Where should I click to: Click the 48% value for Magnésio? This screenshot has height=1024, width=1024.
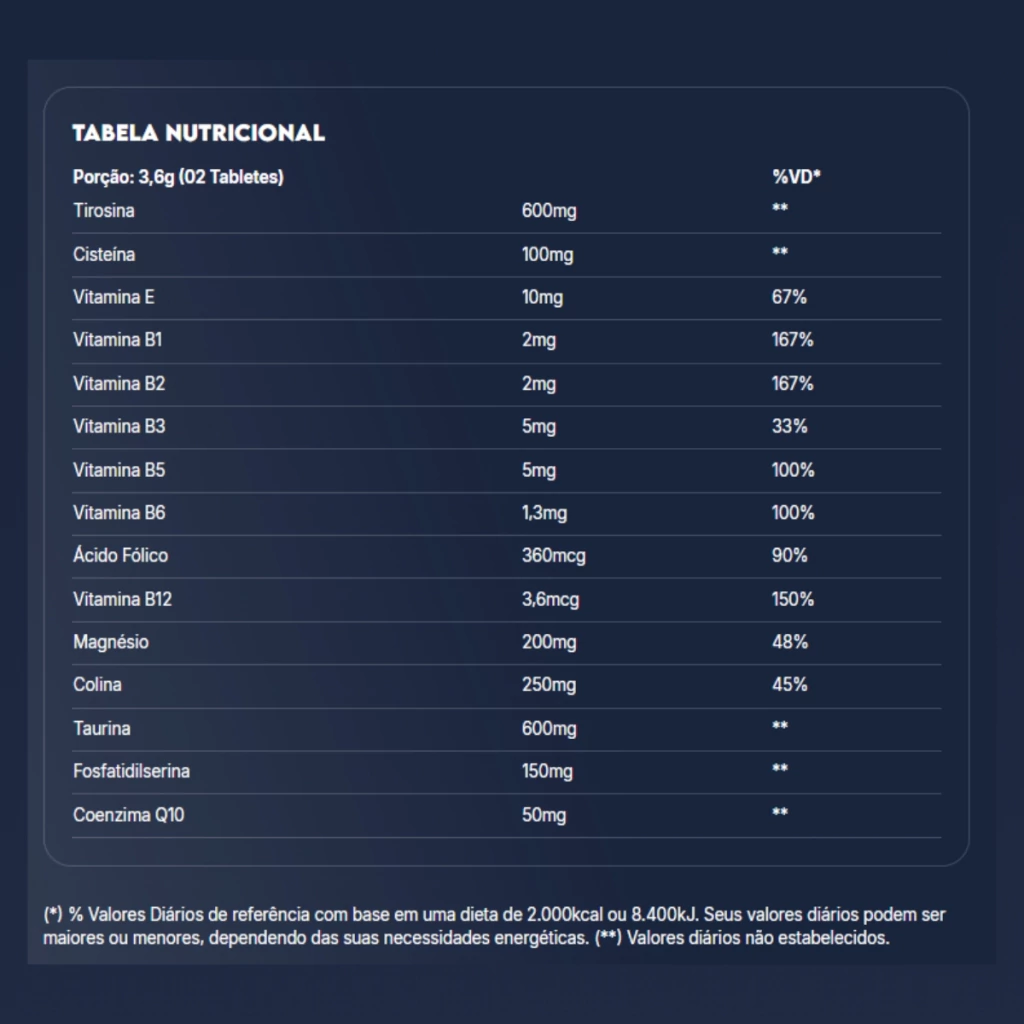tap(790, 642)
